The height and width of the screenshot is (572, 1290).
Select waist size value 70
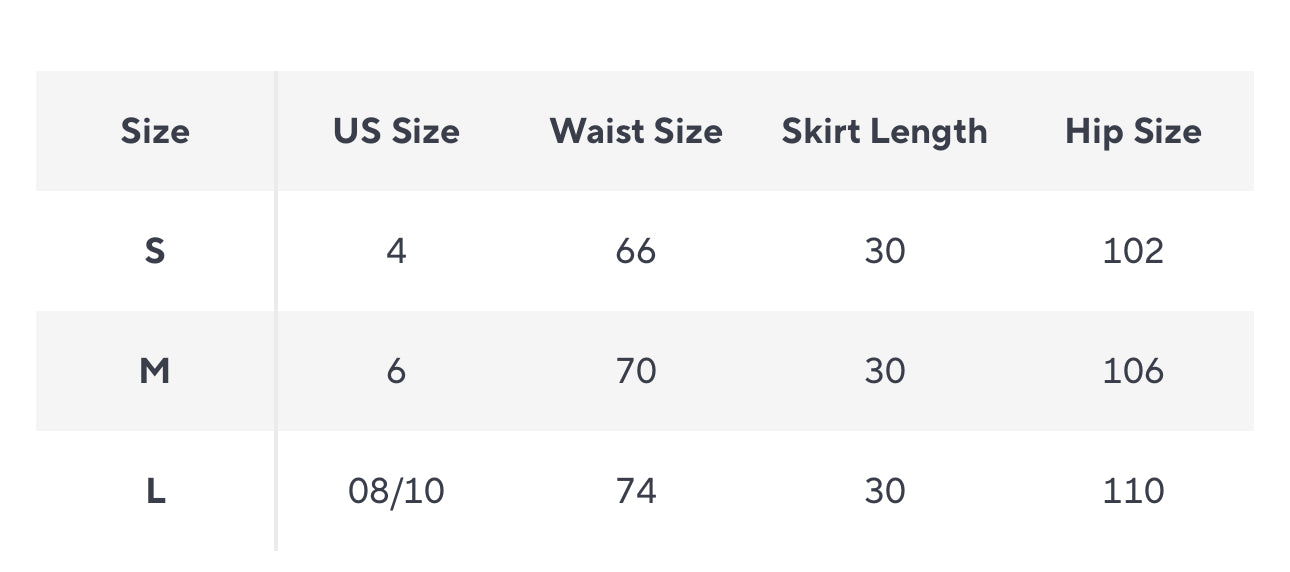[636, 371]
